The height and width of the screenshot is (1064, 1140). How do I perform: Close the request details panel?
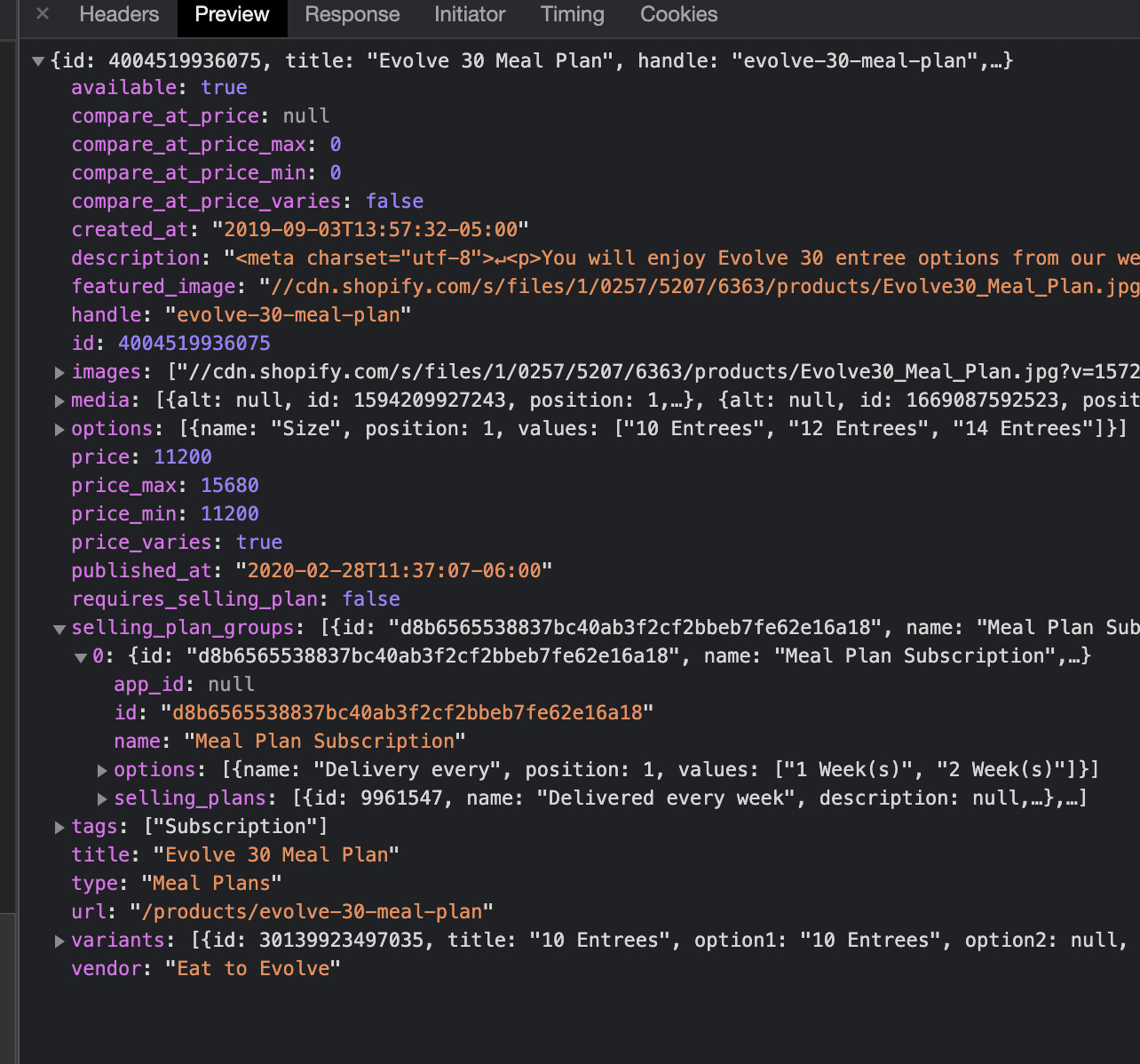point(43,14)
